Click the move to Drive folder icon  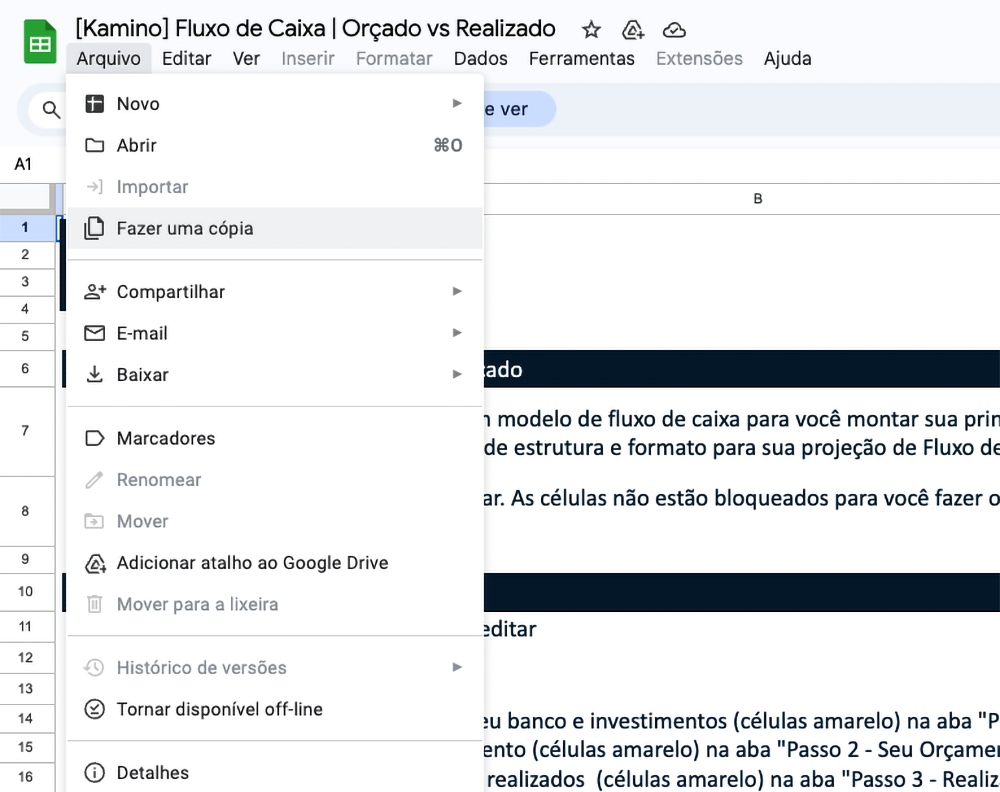coord(632,29)
